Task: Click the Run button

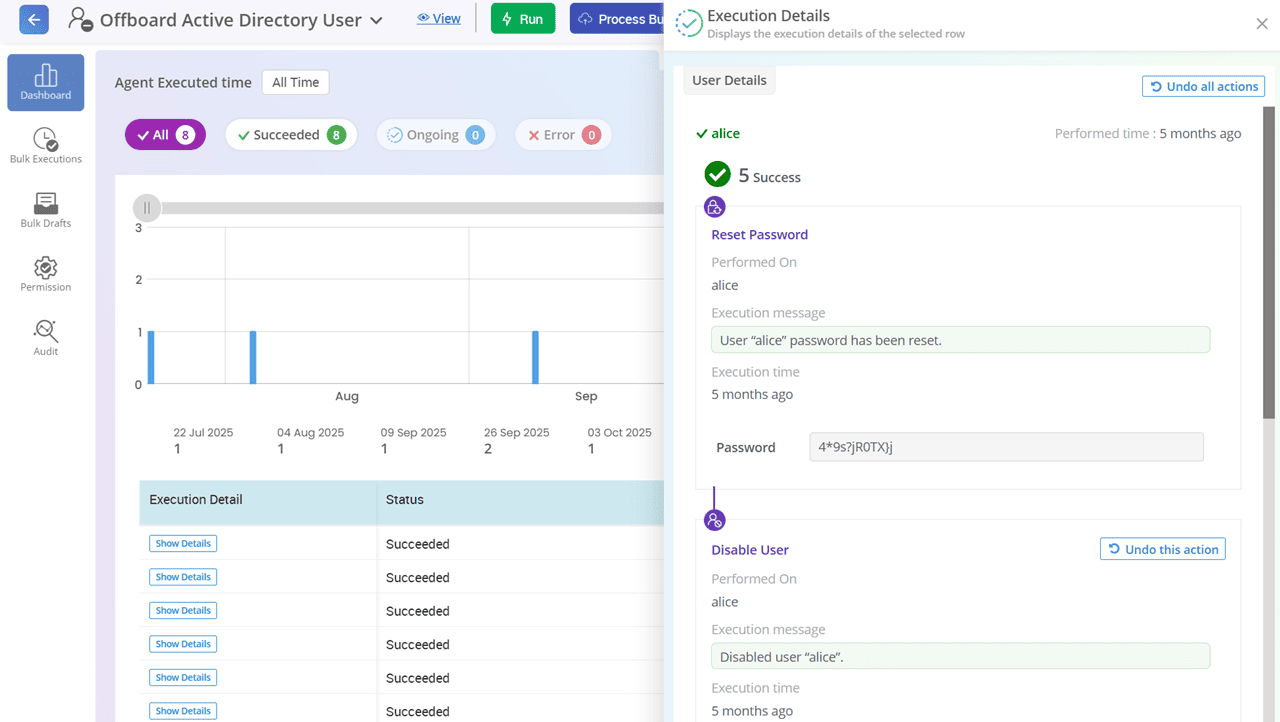Action: click(522, 19)
